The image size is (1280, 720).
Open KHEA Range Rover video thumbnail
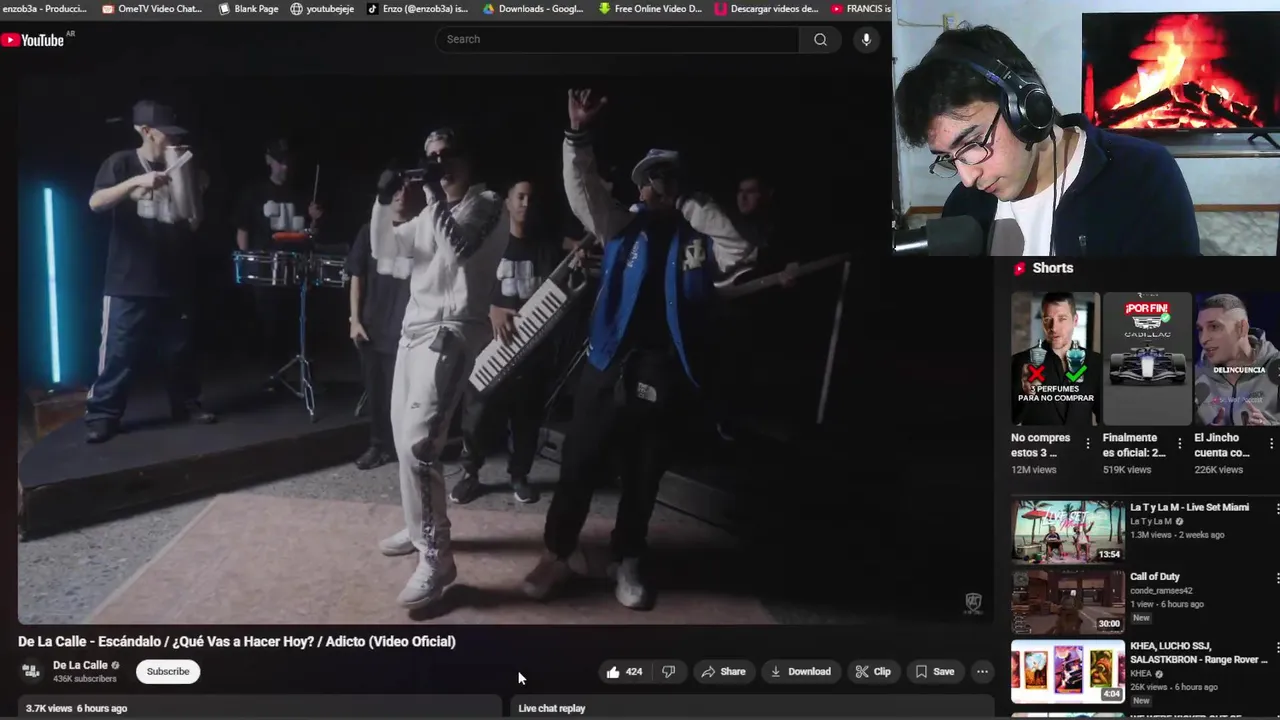tap(1068, 672)
